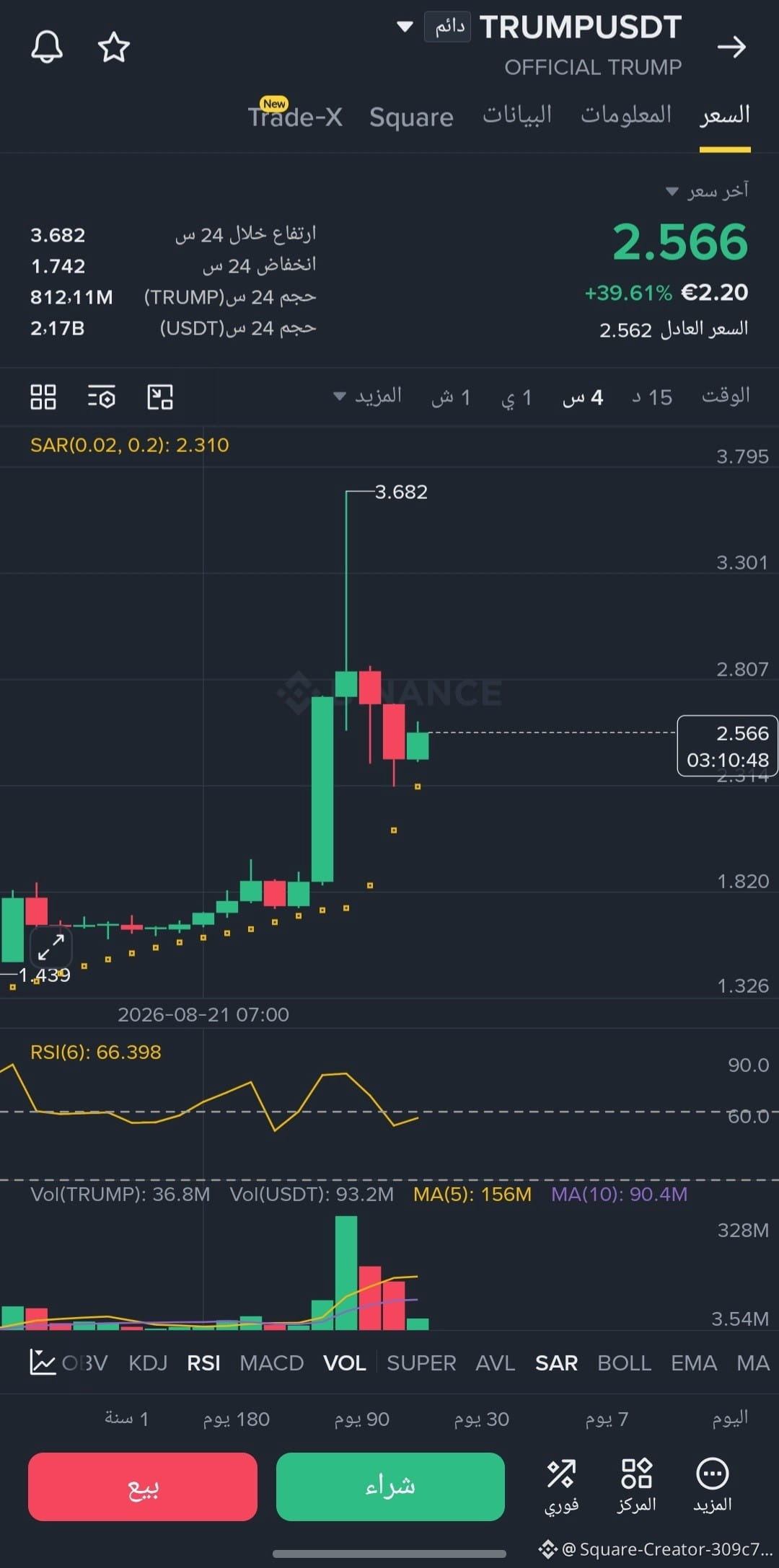The height and width of the screenshot is (1568, 779).
Task: Add TRUMPUSDT to favorites with the star
Action: coord(114,47)
